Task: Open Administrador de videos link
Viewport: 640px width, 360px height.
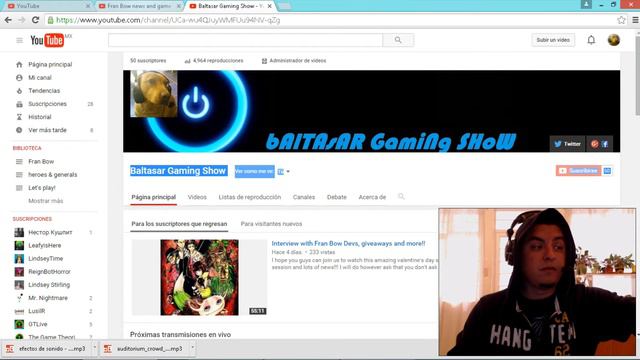Action: pos(294,61)
